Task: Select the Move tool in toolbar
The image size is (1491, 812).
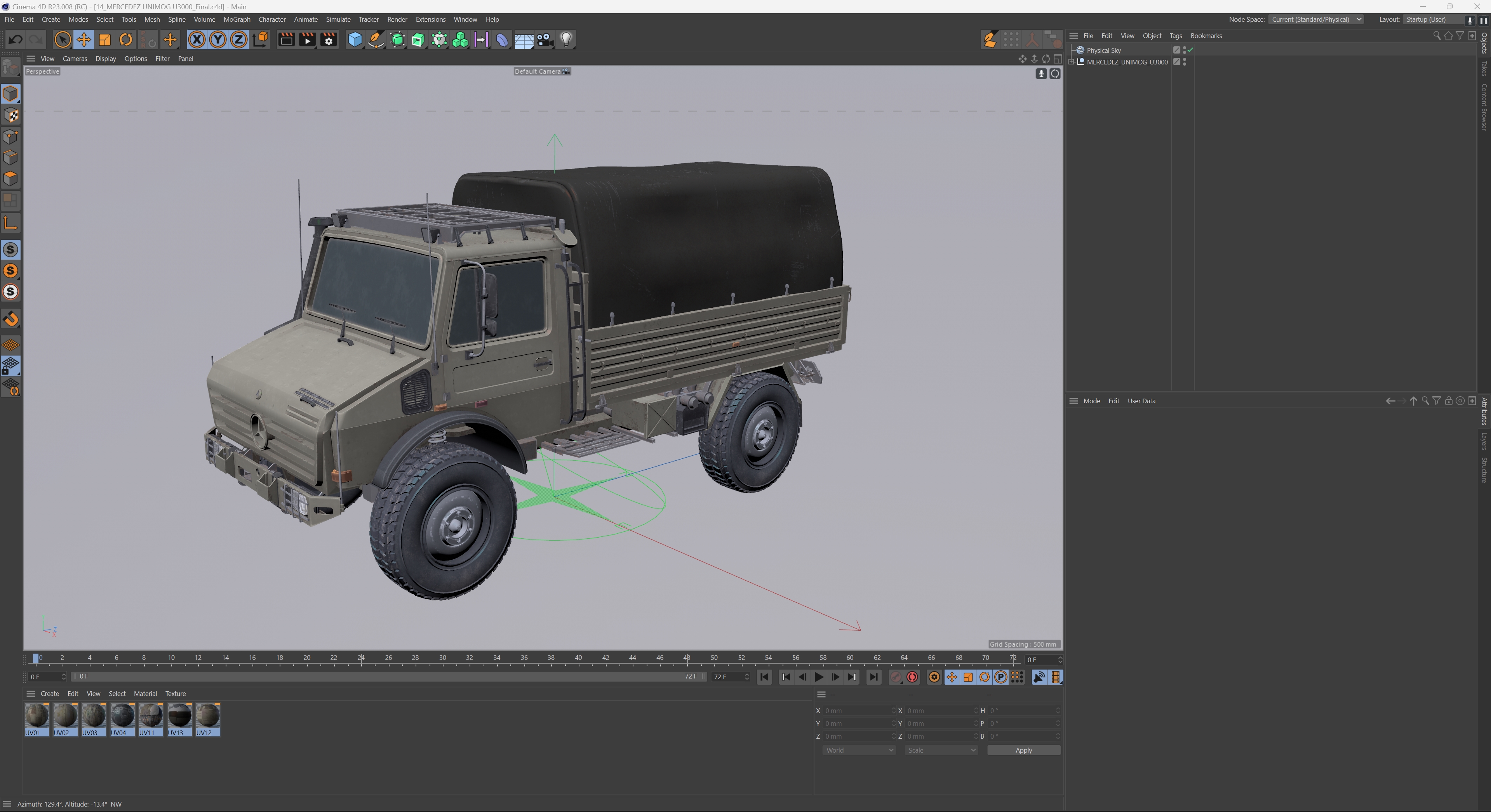Action: click(x=84, y=39)
